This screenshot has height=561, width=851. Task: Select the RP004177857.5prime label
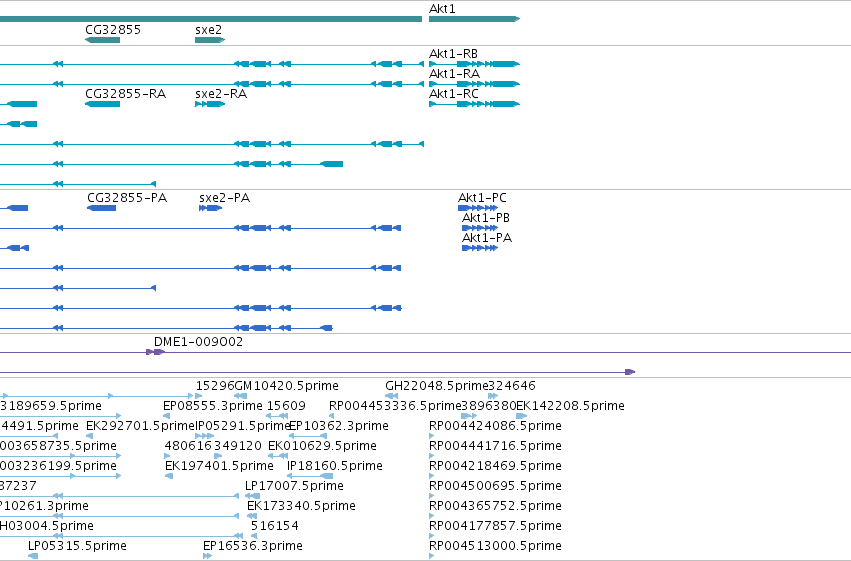495,526
